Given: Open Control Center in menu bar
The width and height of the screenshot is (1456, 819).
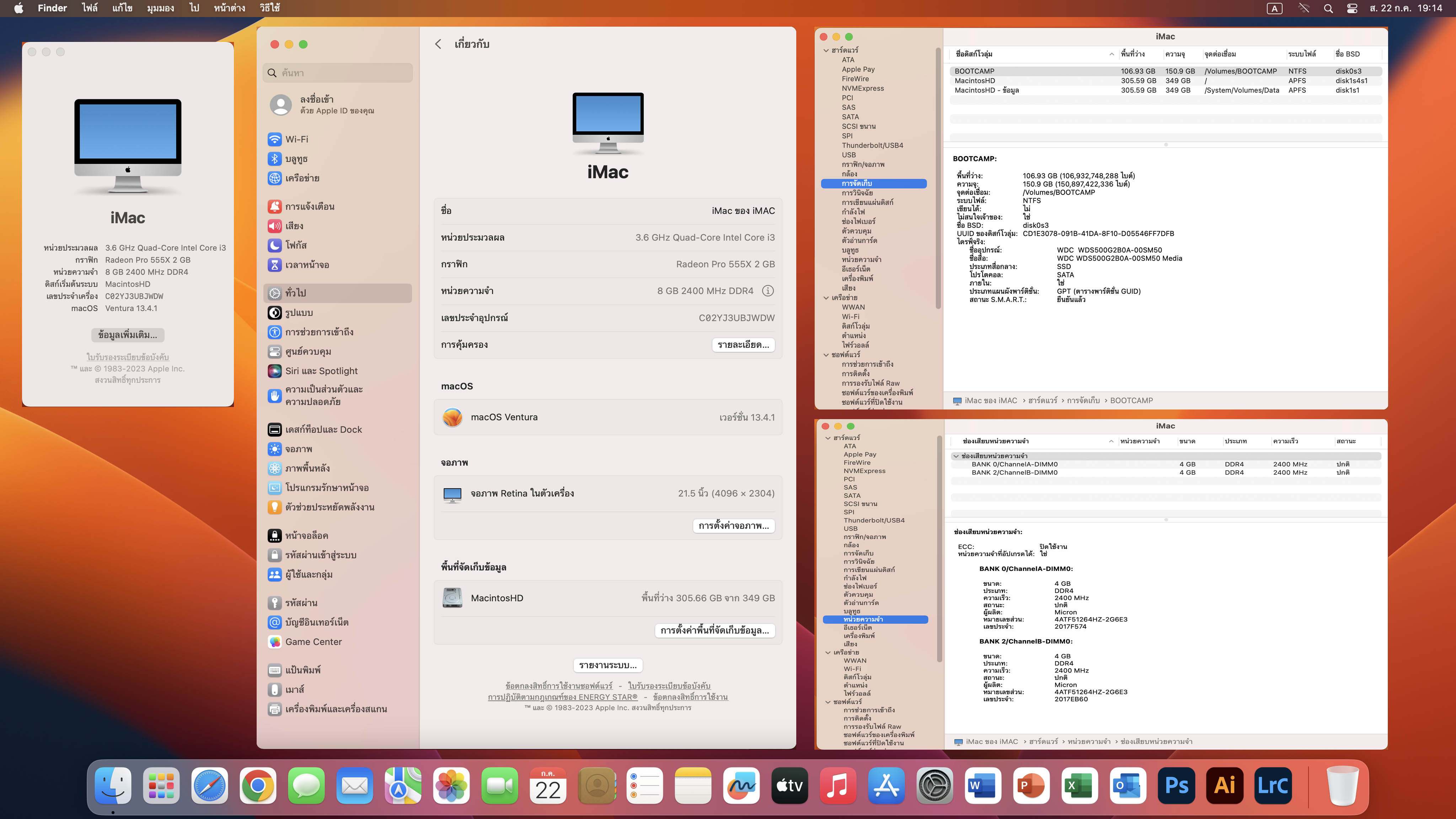Looking at the screenshot, I should point(1352,9).
